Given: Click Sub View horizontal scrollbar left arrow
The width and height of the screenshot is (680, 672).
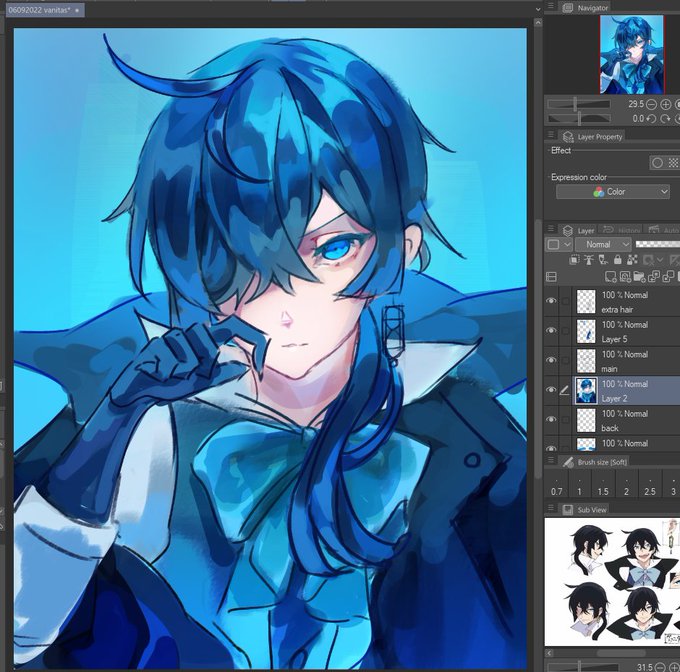Looking at the screenshot, I should pos(549,653).
